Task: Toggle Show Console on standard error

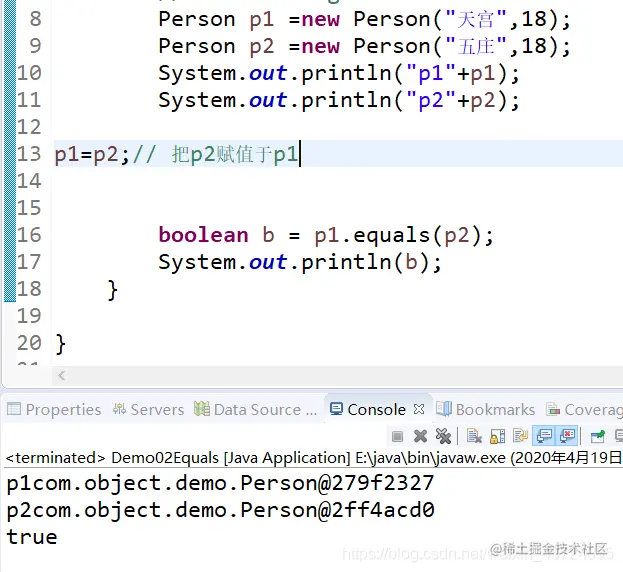Action: tap(567, 436)
